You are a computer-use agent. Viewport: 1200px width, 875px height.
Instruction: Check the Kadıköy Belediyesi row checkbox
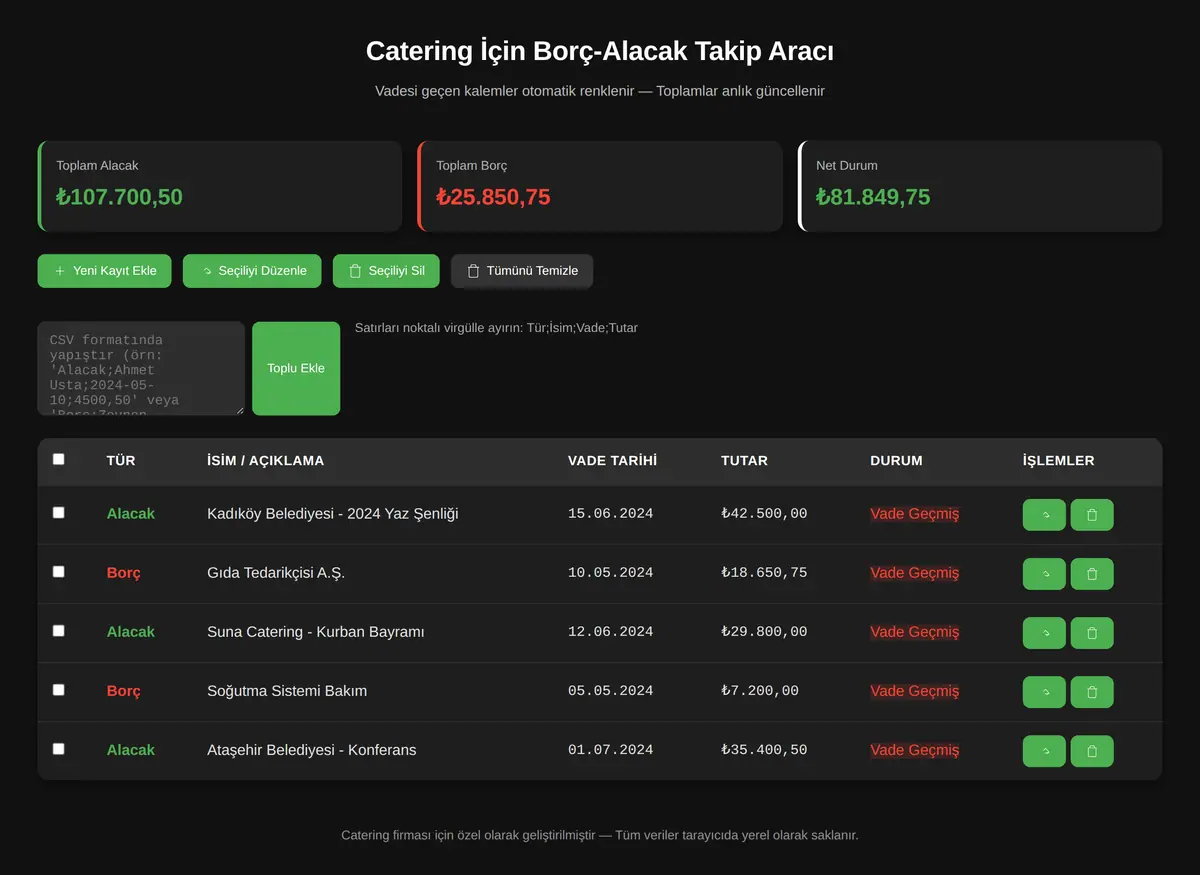[x=58, y=512]
